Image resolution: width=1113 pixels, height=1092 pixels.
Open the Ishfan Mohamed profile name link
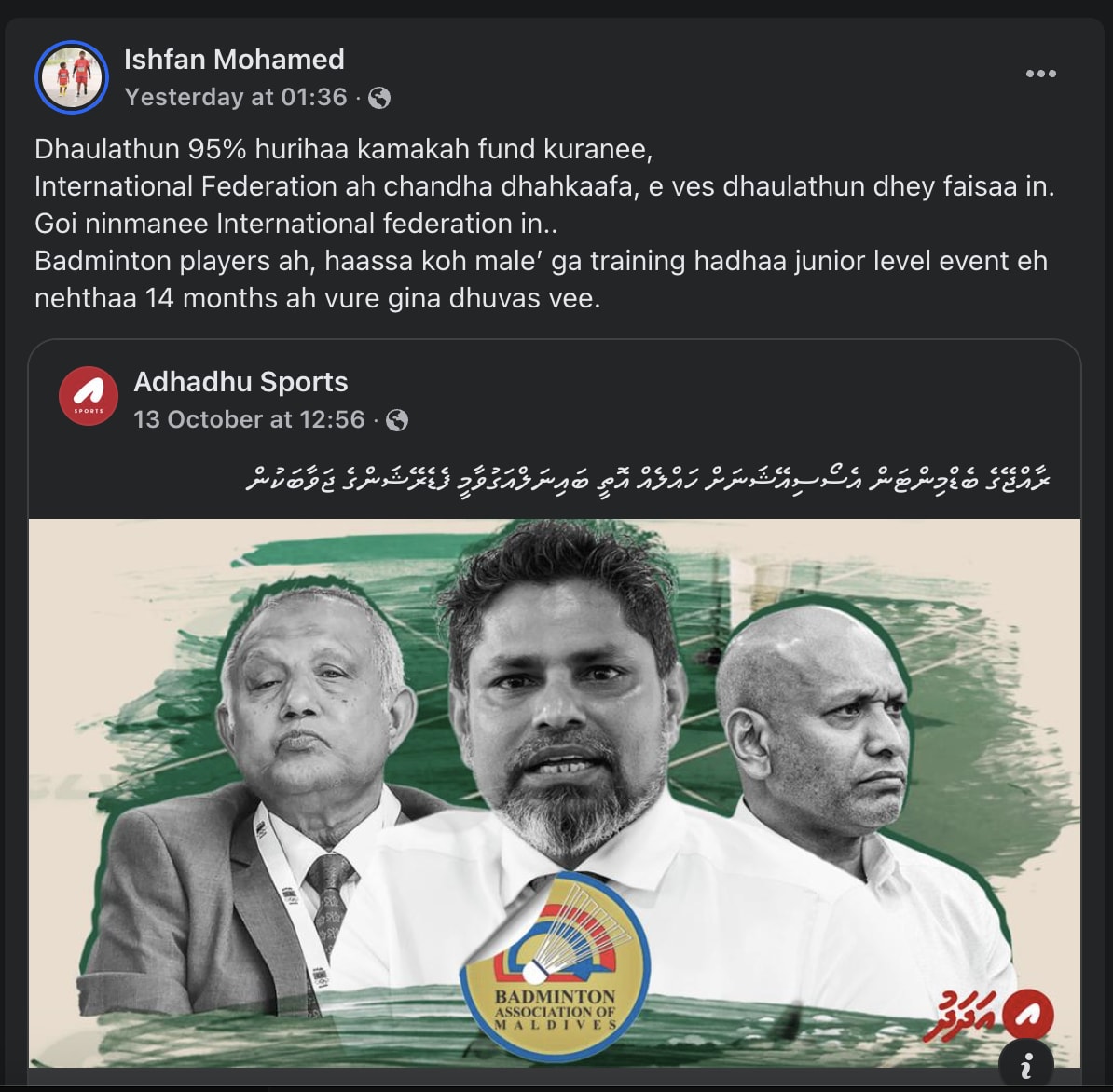pos(234,60)
